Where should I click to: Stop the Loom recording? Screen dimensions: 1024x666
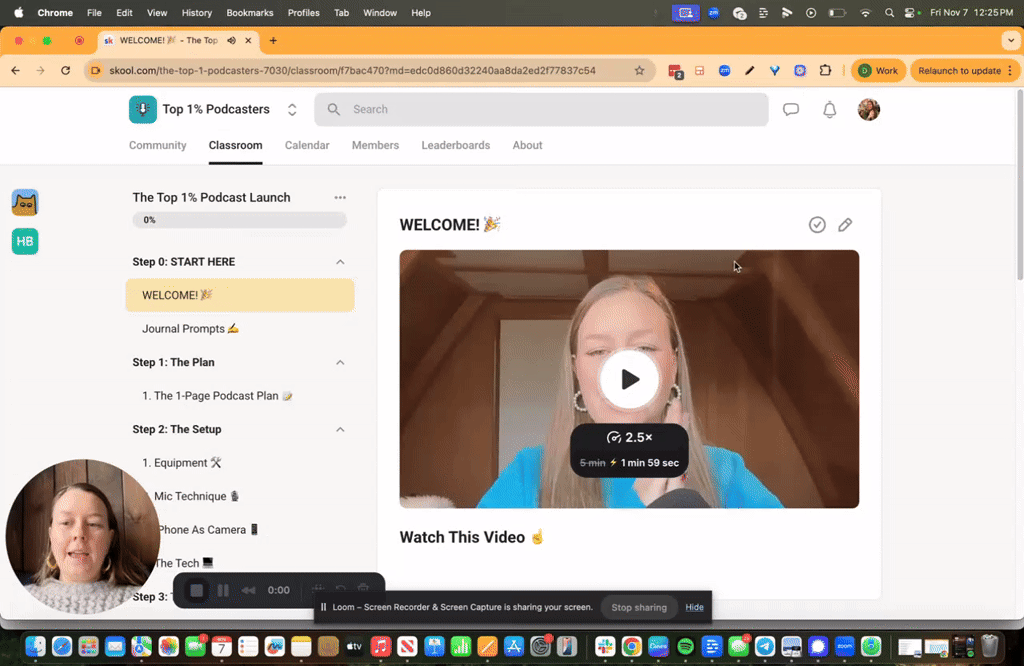[197, 590]
